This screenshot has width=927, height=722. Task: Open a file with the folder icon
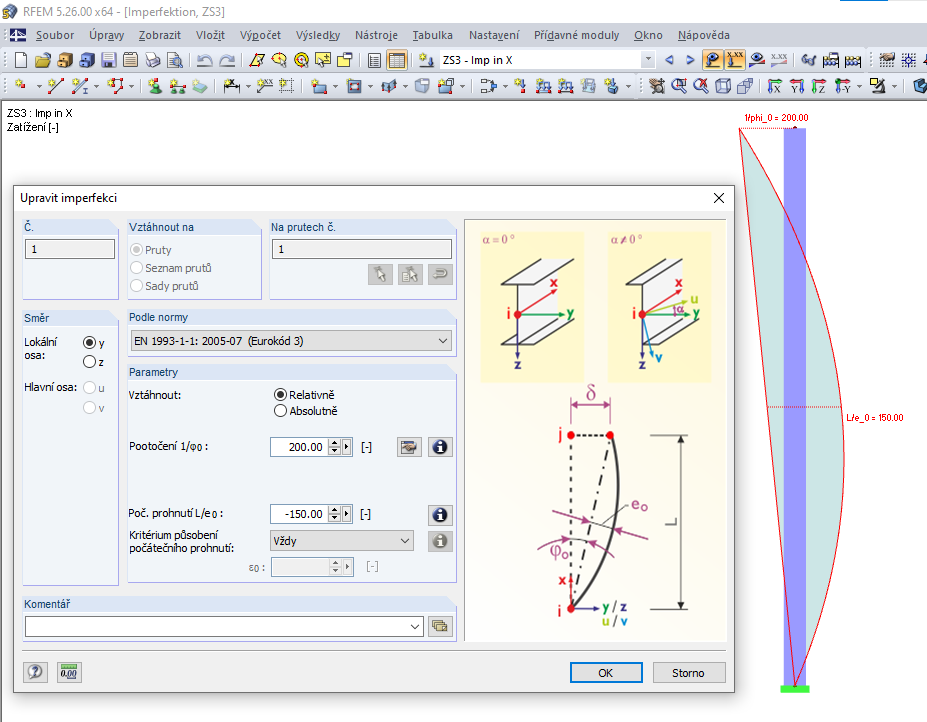[43, 60]
